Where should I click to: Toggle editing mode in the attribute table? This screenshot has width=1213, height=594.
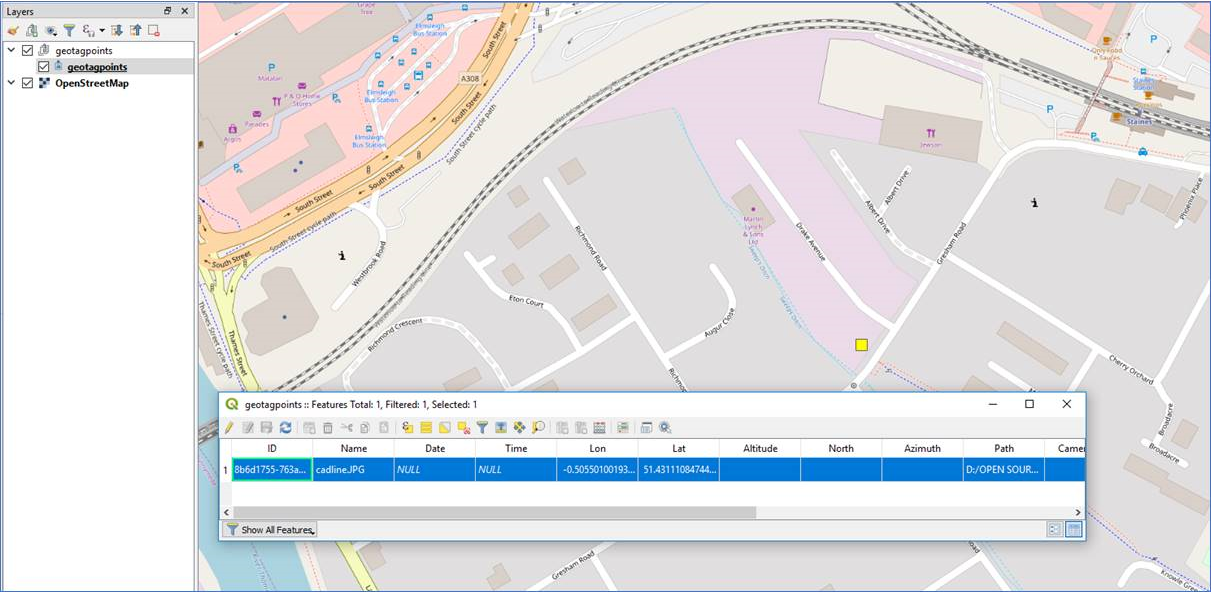pos(227,428)
